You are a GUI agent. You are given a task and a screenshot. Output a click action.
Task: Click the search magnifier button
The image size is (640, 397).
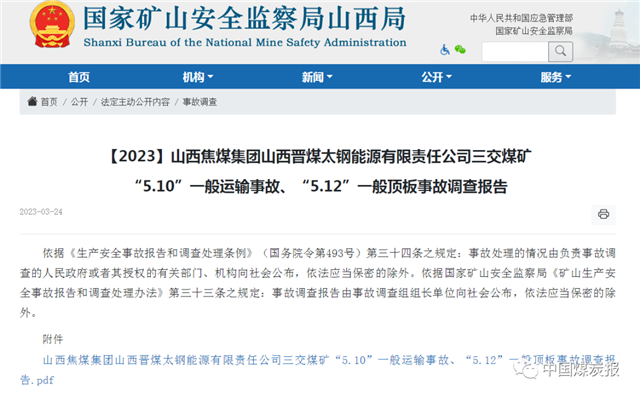[x=560, y=51]
